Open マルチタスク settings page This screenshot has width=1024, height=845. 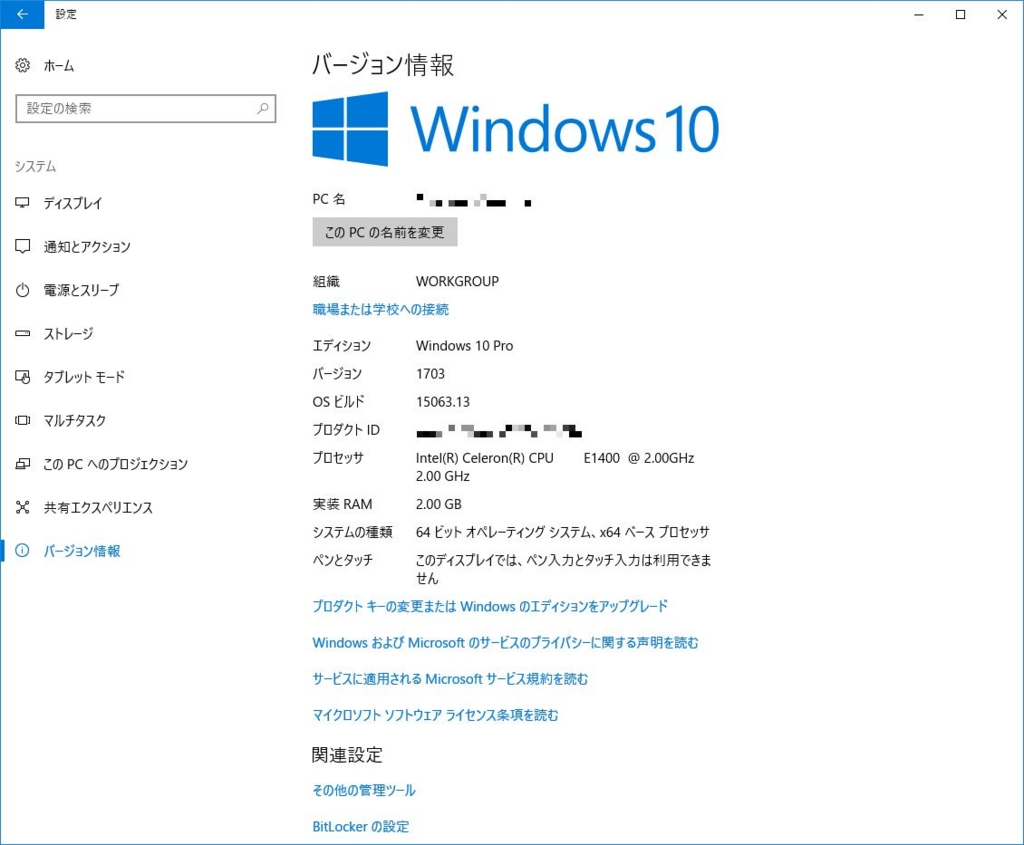click(x=74, y=421)
